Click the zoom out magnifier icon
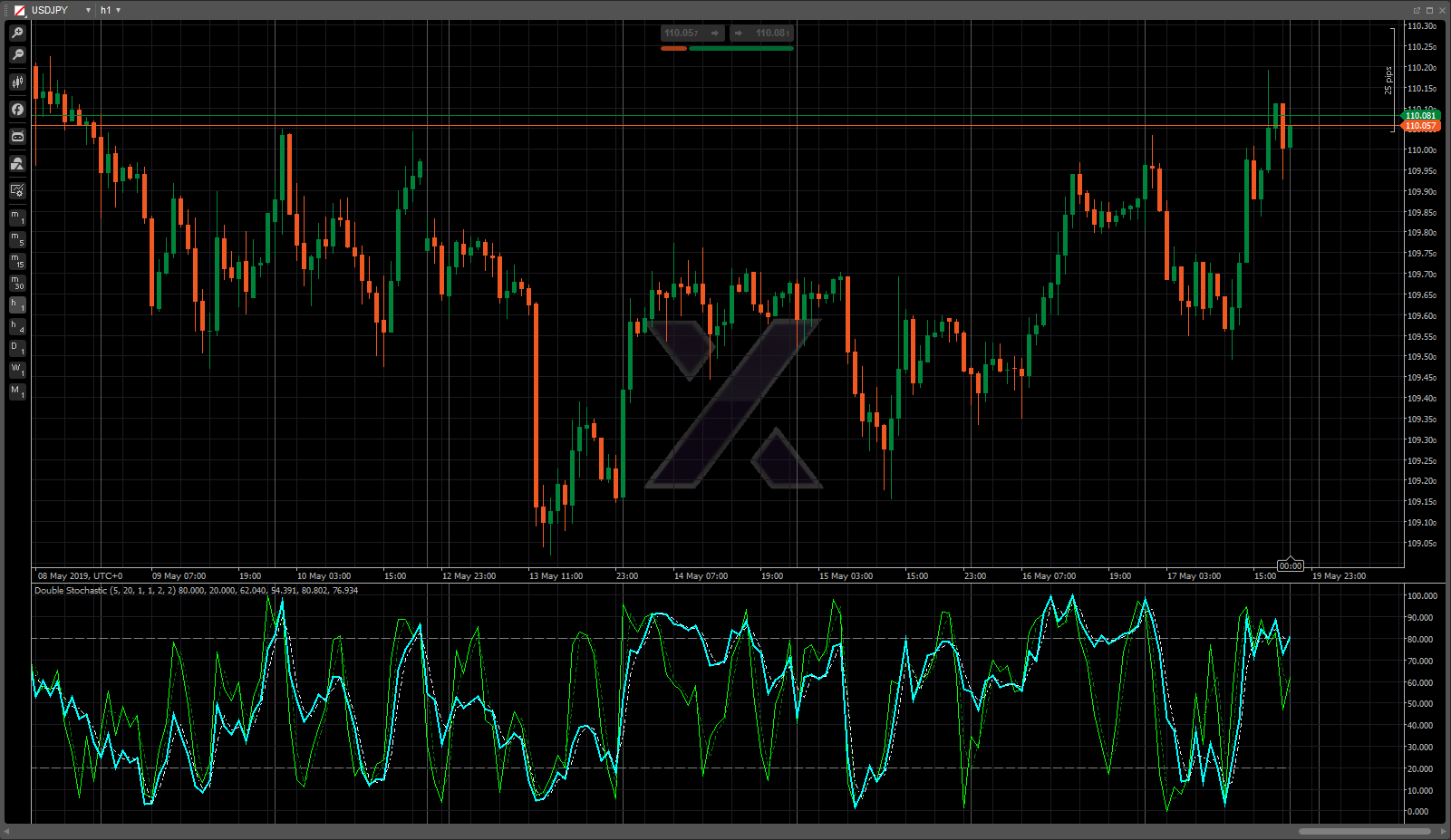The image size is (1451, 840). point(17,55)
